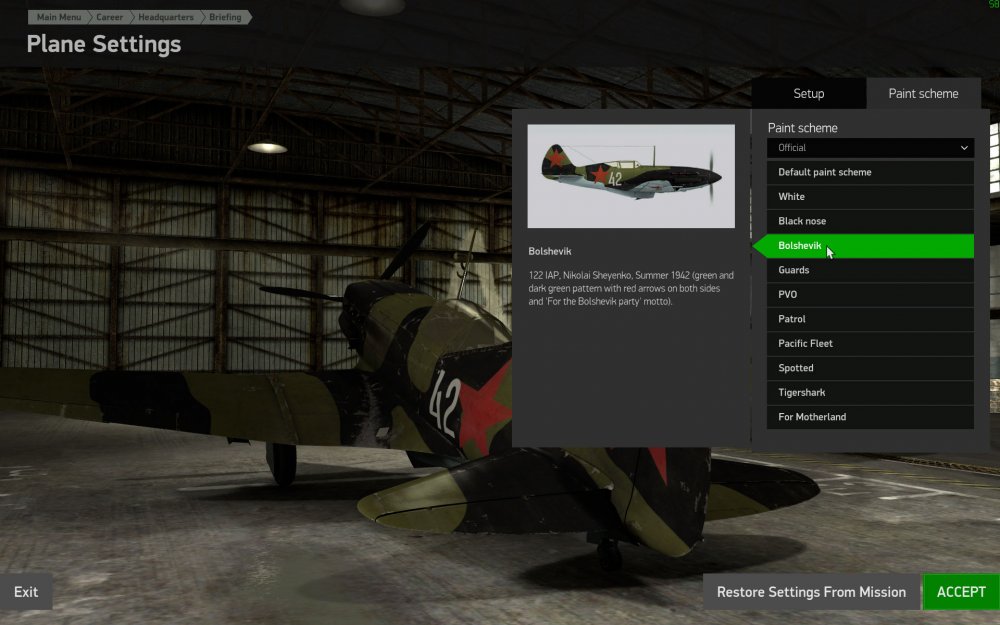The width and height of the screenshot is (1000, 625).
Task: Apply the Guards paint scheme
Action: click(x=870, y=270)
